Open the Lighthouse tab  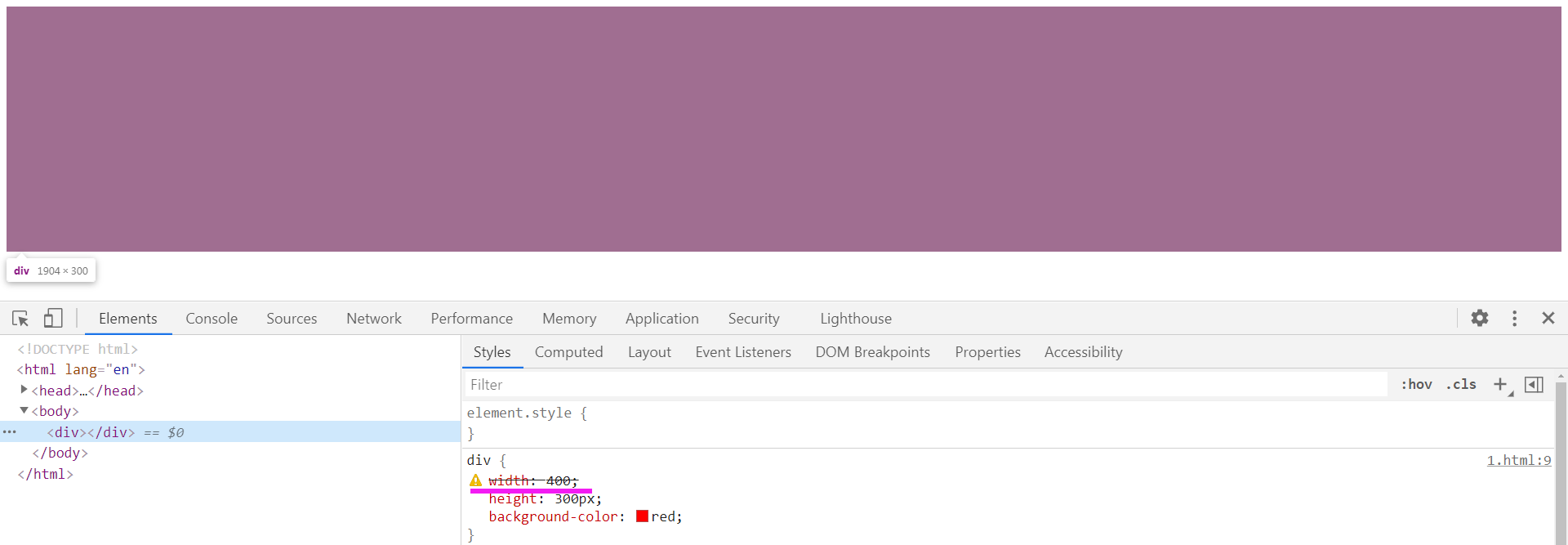(856, 319)
